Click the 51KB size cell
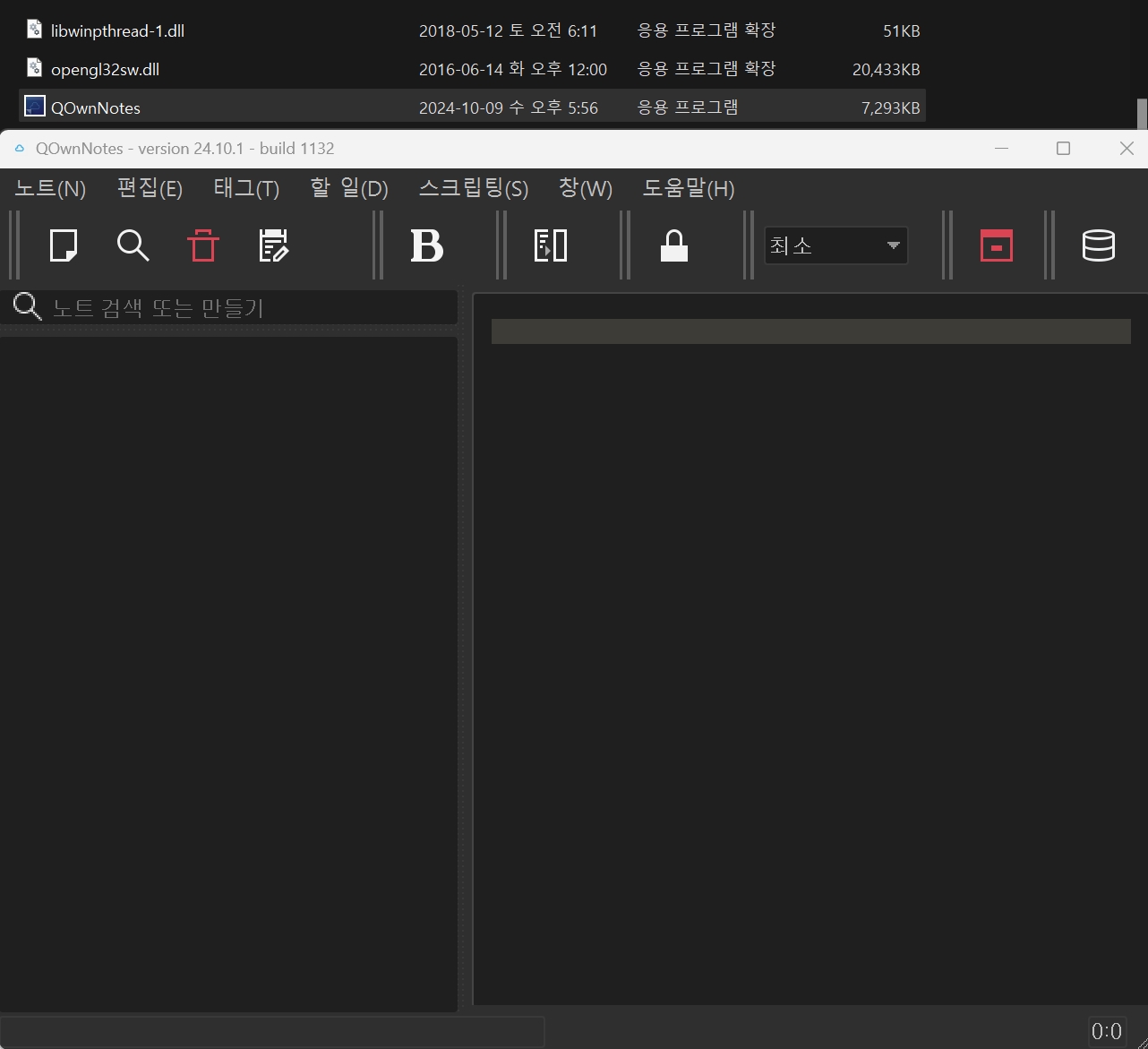 (x=901, y=30)
